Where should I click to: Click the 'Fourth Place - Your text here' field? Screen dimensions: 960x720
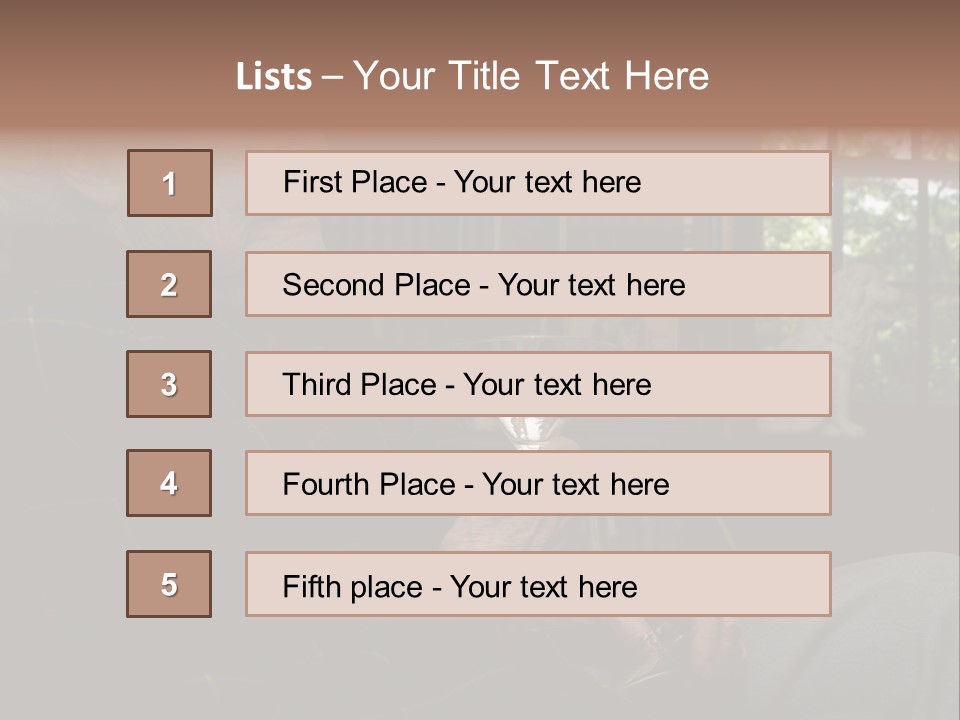(x=538, y=483)
